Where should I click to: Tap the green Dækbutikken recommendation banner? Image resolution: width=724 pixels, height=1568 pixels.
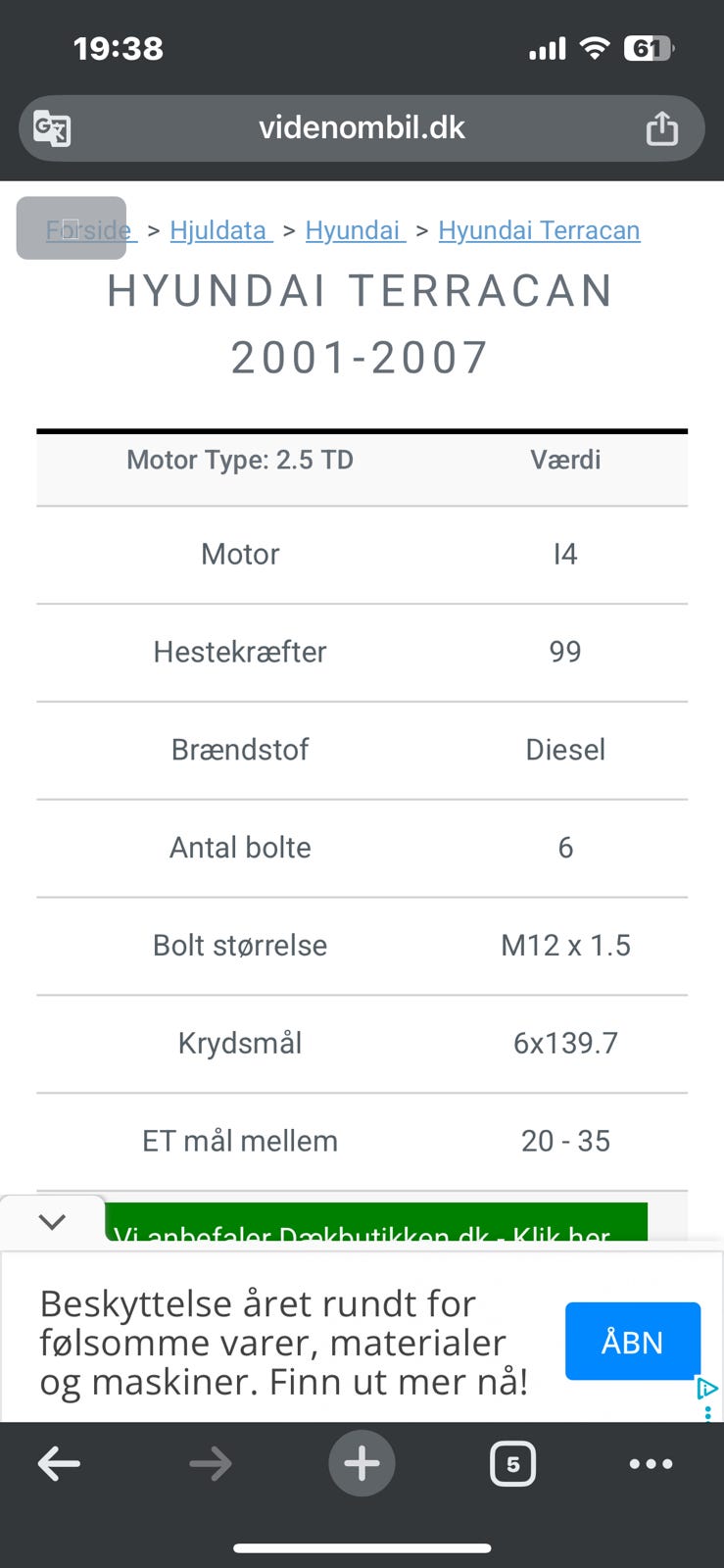(376, 1224)
